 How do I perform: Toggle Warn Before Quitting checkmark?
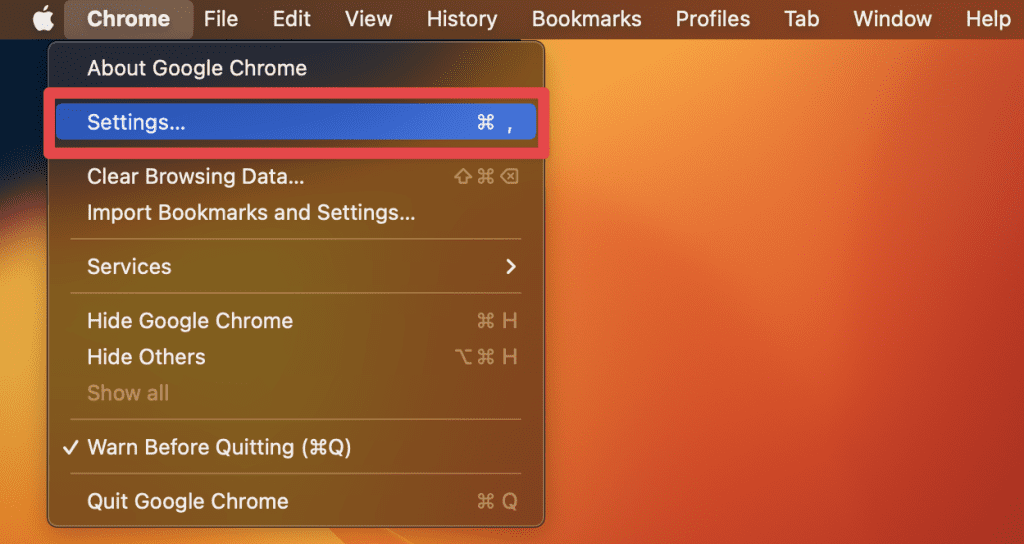pos(70,447)
